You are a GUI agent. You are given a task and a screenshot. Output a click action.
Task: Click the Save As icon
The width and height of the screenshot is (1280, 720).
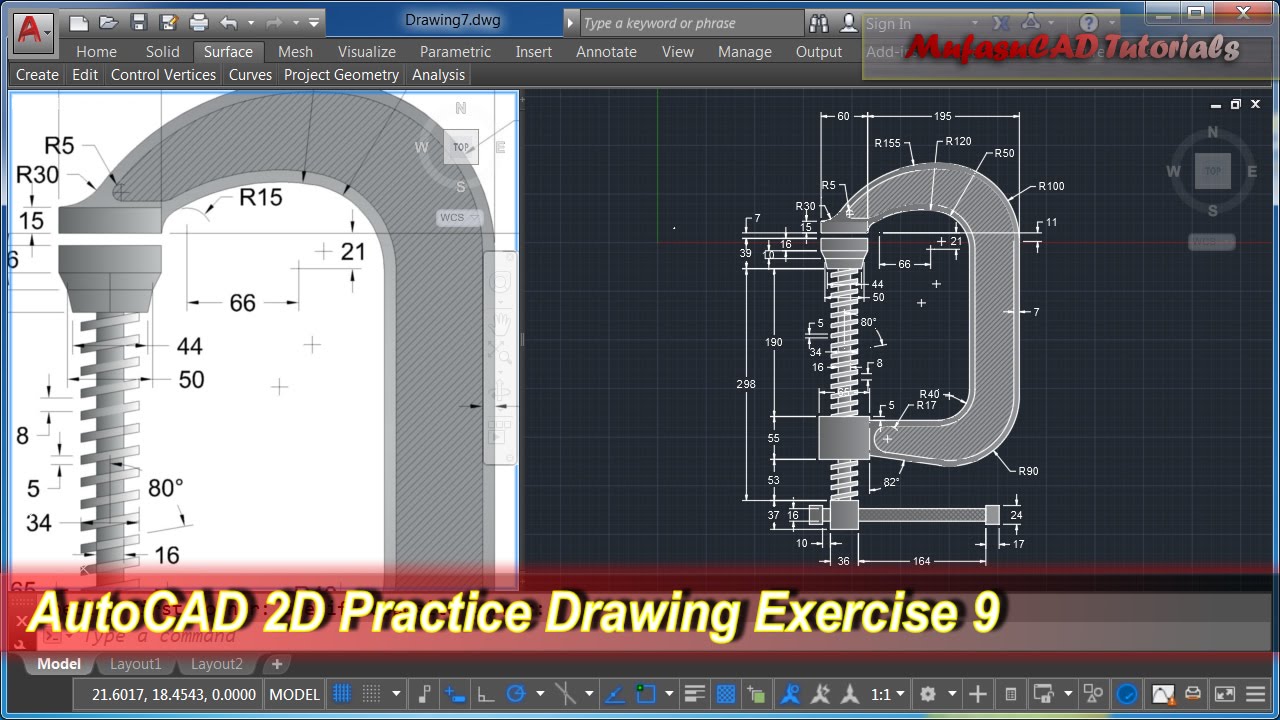tap(168, 22)
